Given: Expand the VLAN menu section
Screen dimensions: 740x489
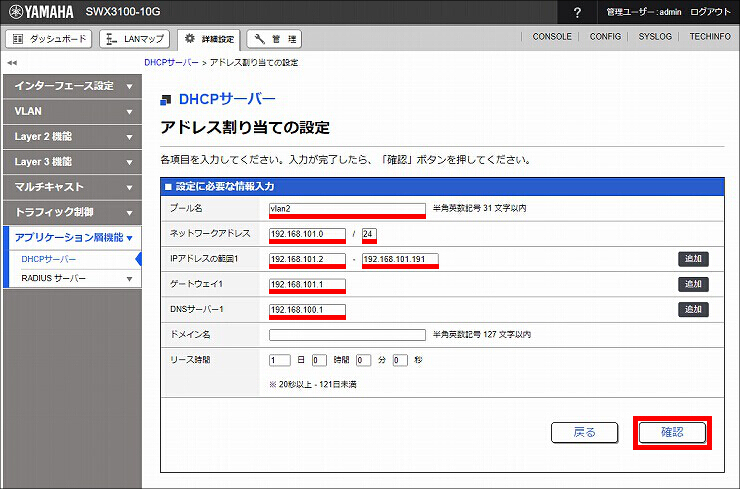Looking at the screenshot, I should click(72, 111).
